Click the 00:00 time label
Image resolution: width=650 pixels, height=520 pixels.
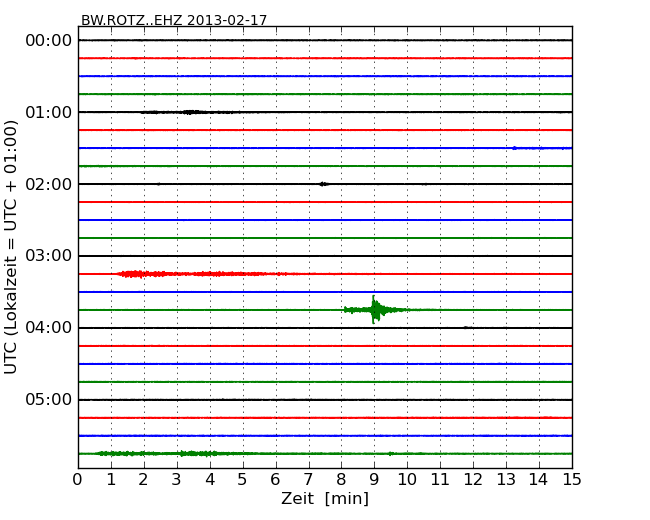pyautogui.click(x=49, y=41)
